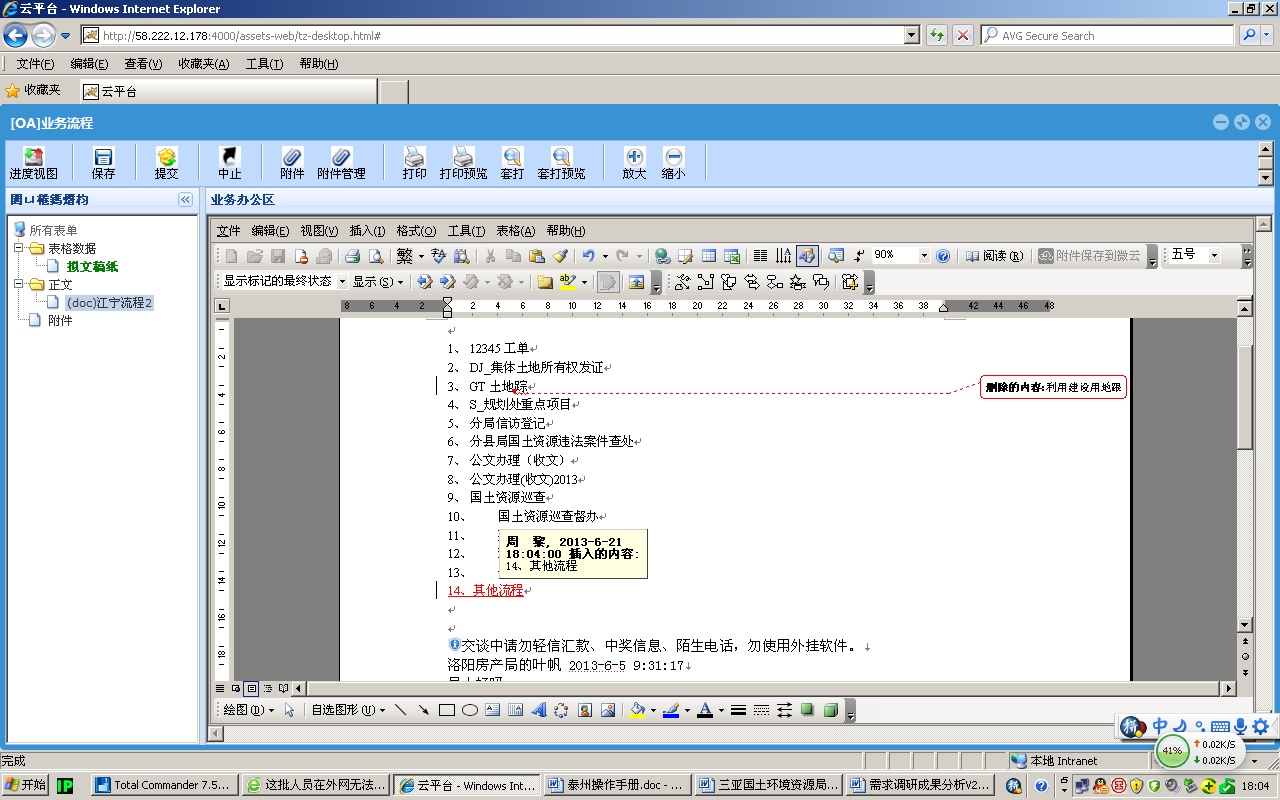Switch to Normal view button
Image resolution: width=1280 pixels, height=800 pixels.
pos(221,689)
